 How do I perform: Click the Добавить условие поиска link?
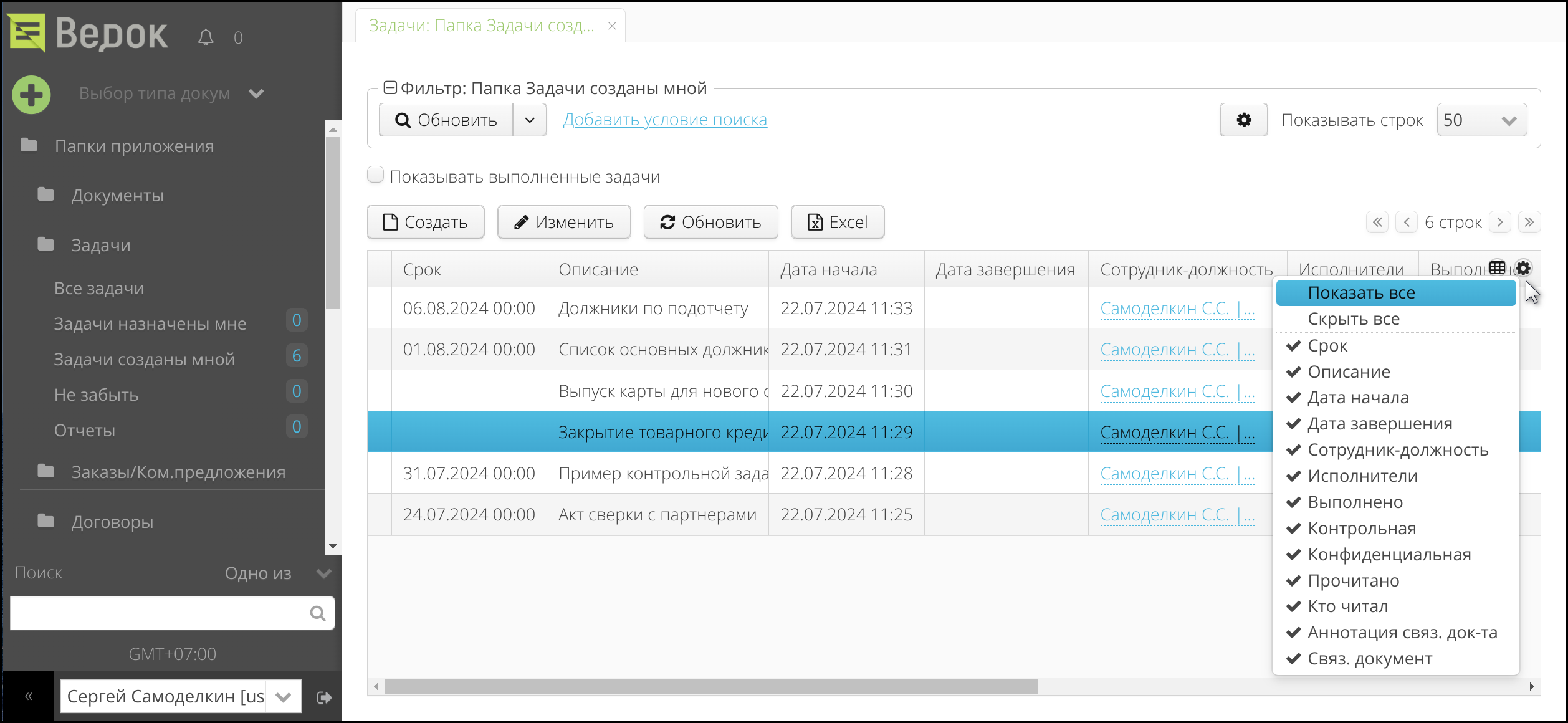point(666,119)
